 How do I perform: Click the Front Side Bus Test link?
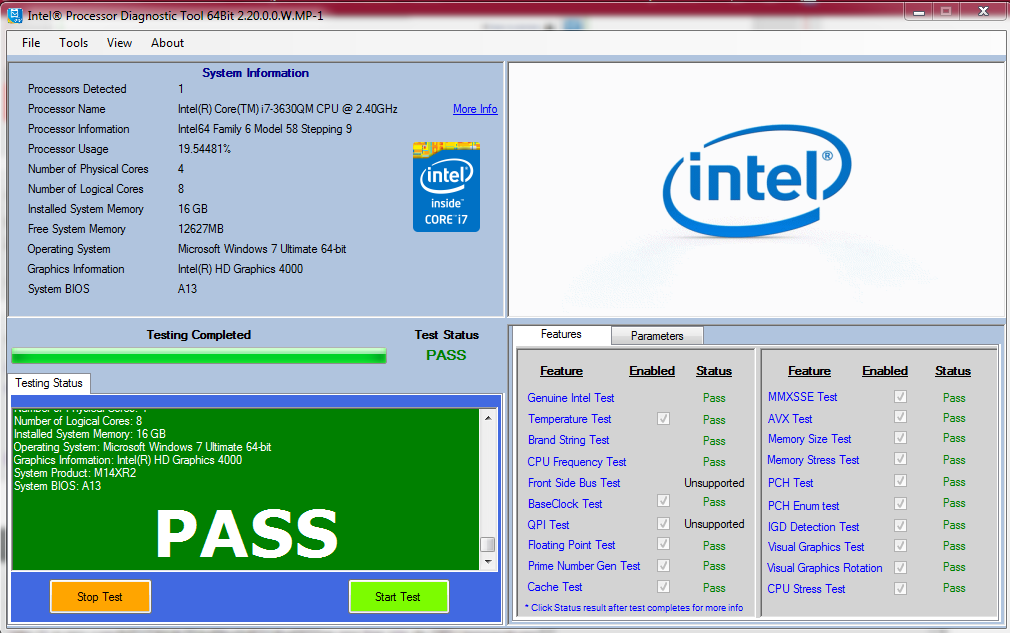point(574,483)
